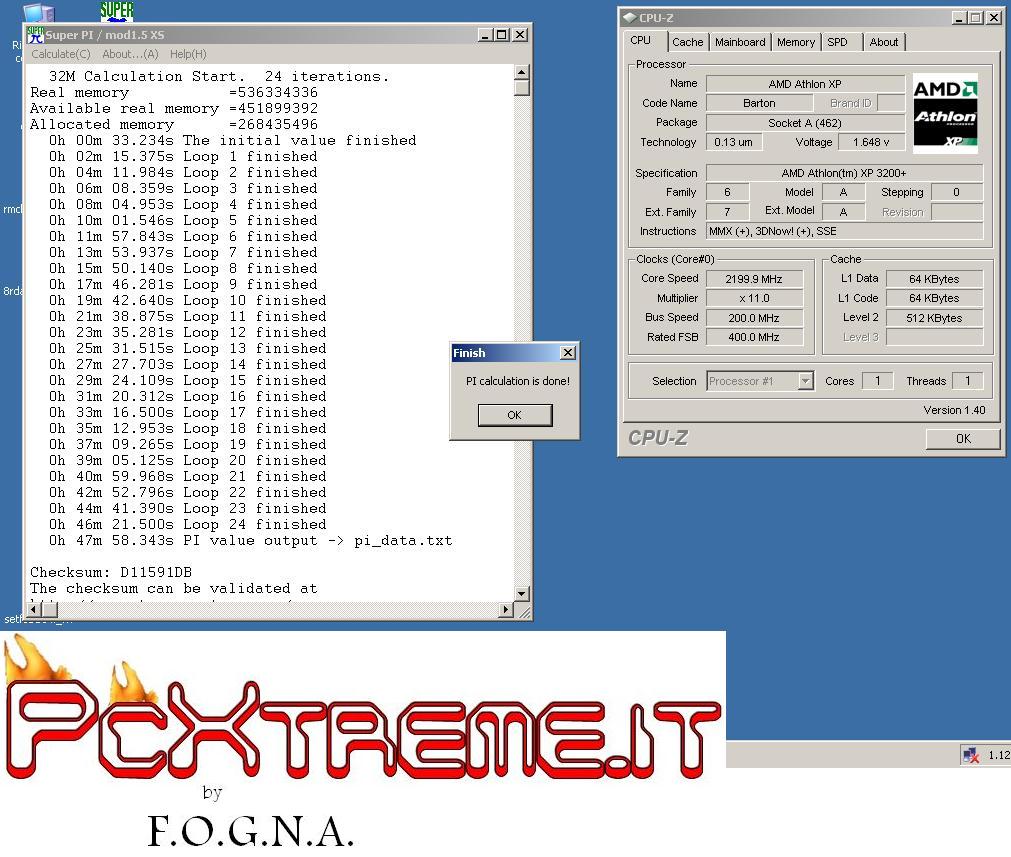Click the Multiplier value x 11.0
The width and height of the screenshot is (1011, 857).
pos(754,299)
